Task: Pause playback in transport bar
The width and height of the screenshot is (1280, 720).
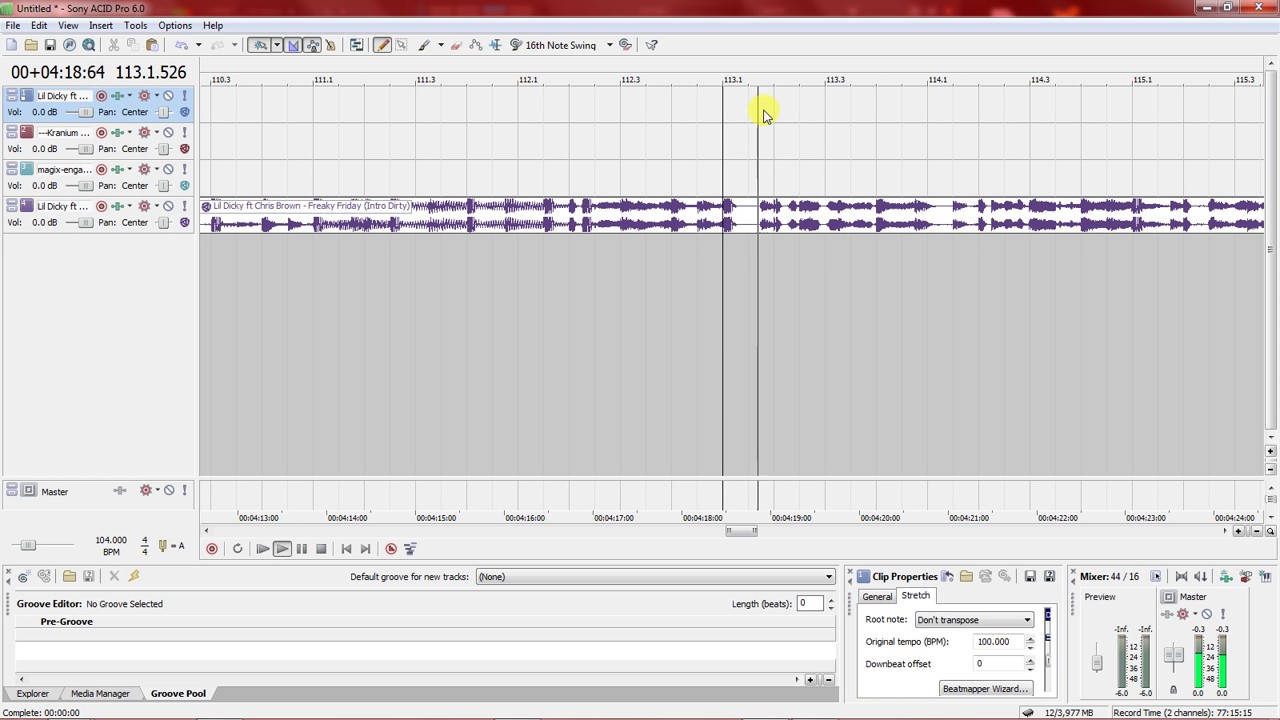Action: (x=301, y=549)
